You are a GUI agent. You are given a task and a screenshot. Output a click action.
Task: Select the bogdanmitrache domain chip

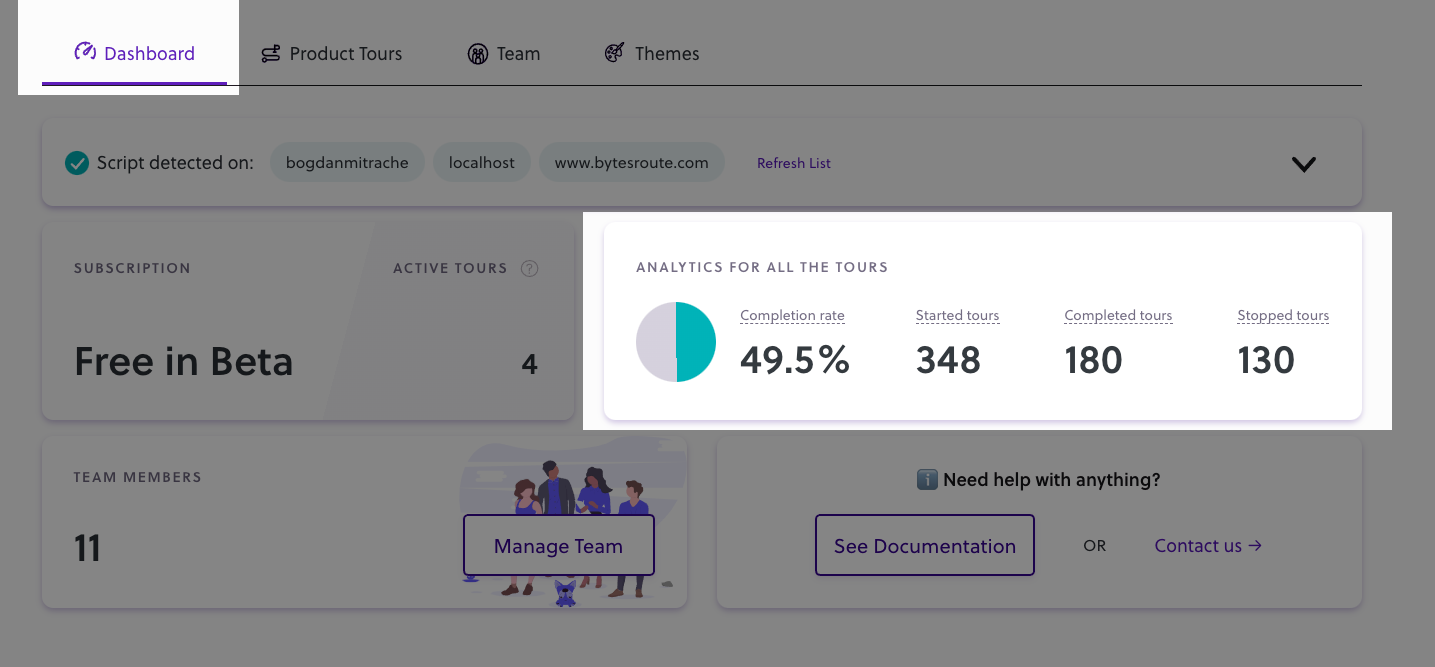[x=347, y=163]
